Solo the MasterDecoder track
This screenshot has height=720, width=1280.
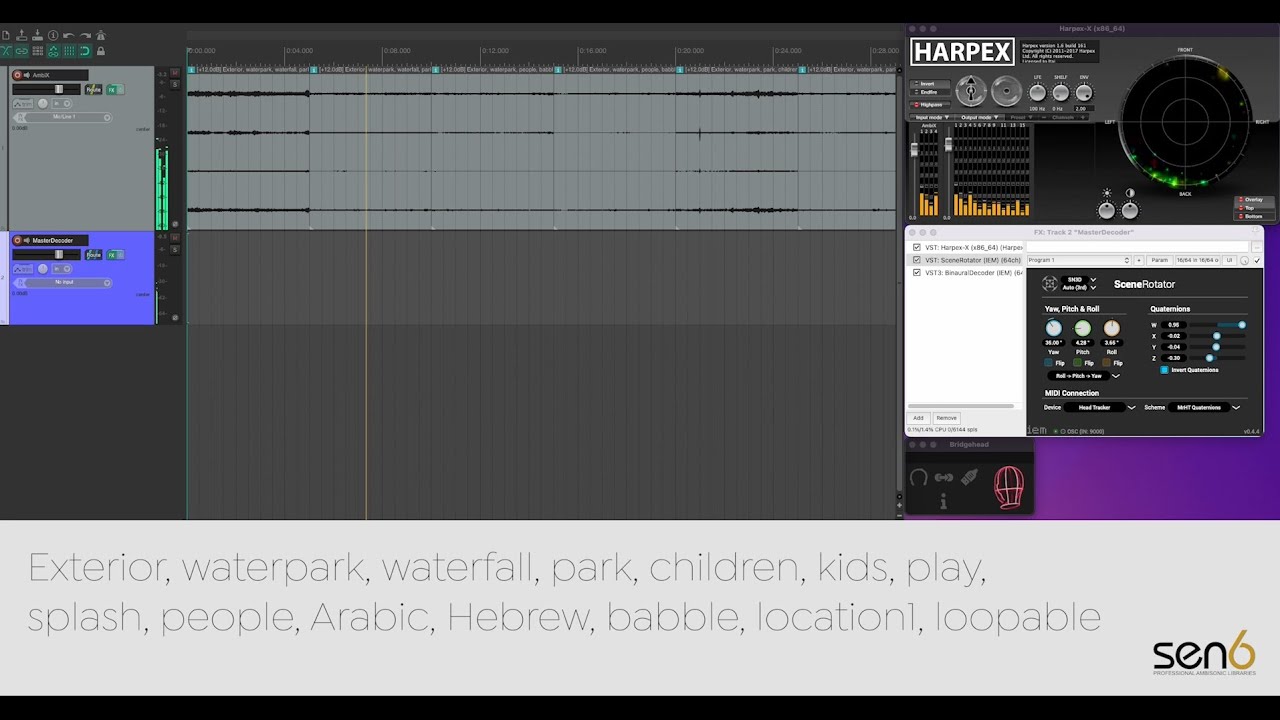pyautogui.click(x=175, y=249)
